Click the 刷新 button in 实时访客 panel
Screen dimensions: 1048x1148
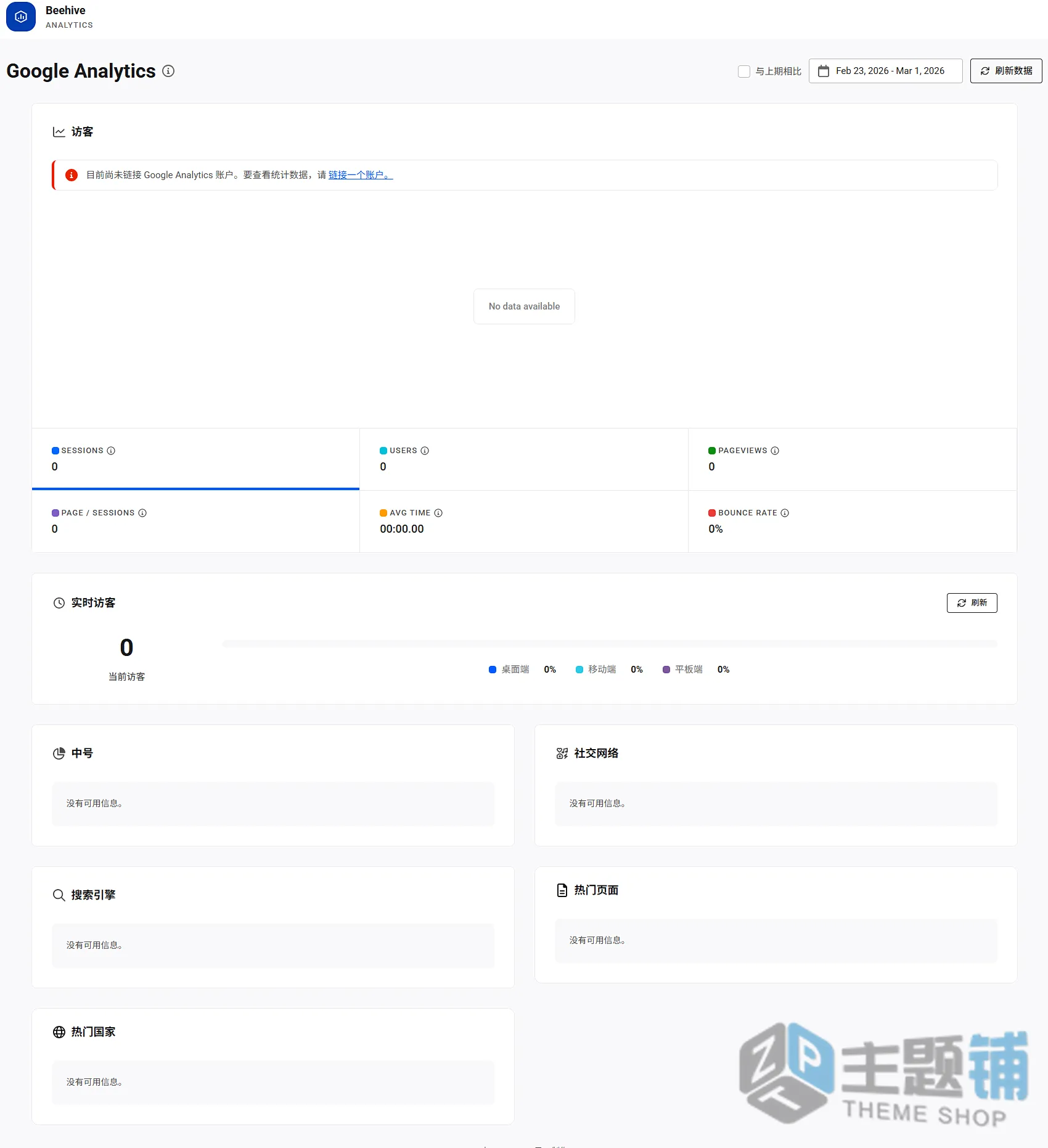[x=972, y=603]
